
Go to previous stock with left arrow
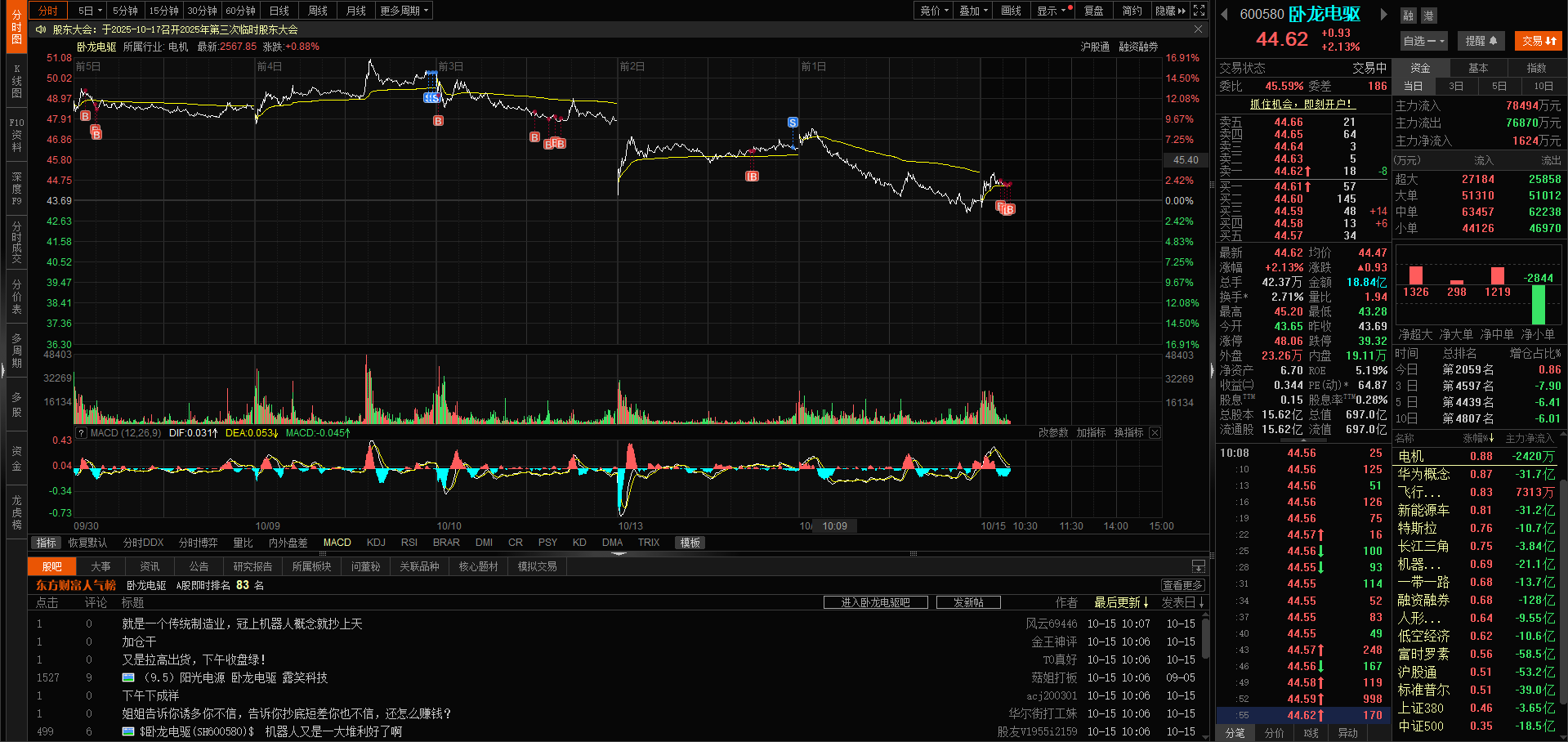point(1224,14)
